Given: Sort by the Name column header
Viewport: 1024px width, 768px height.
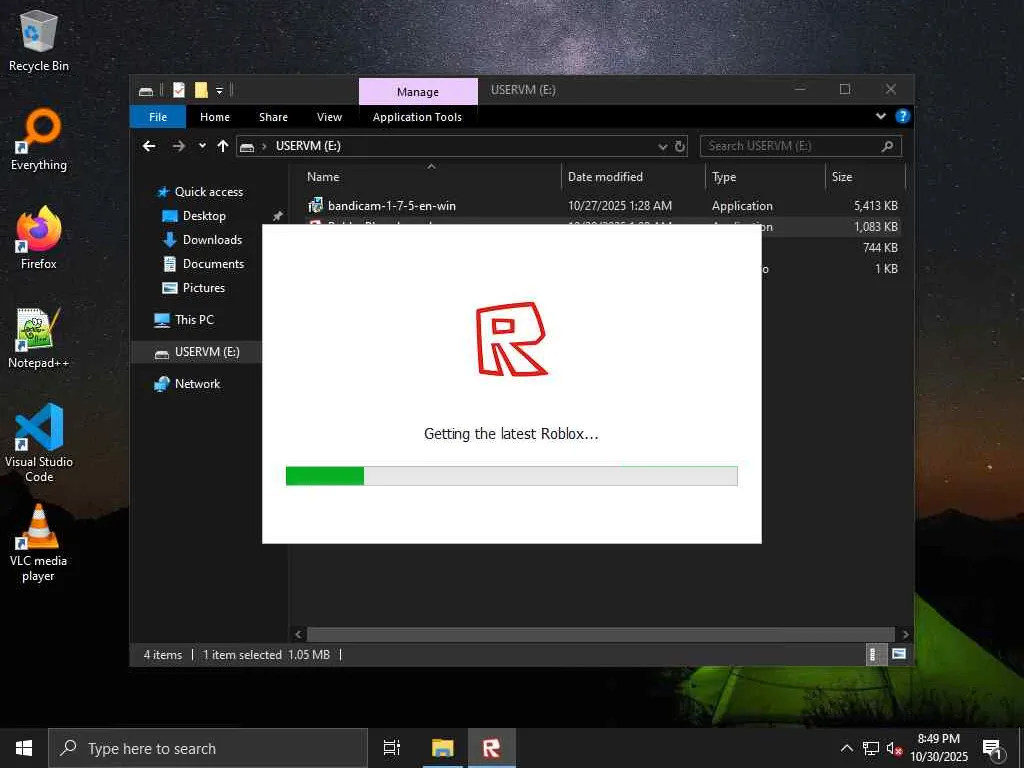Looking at the screenshot, I should 323,177.
